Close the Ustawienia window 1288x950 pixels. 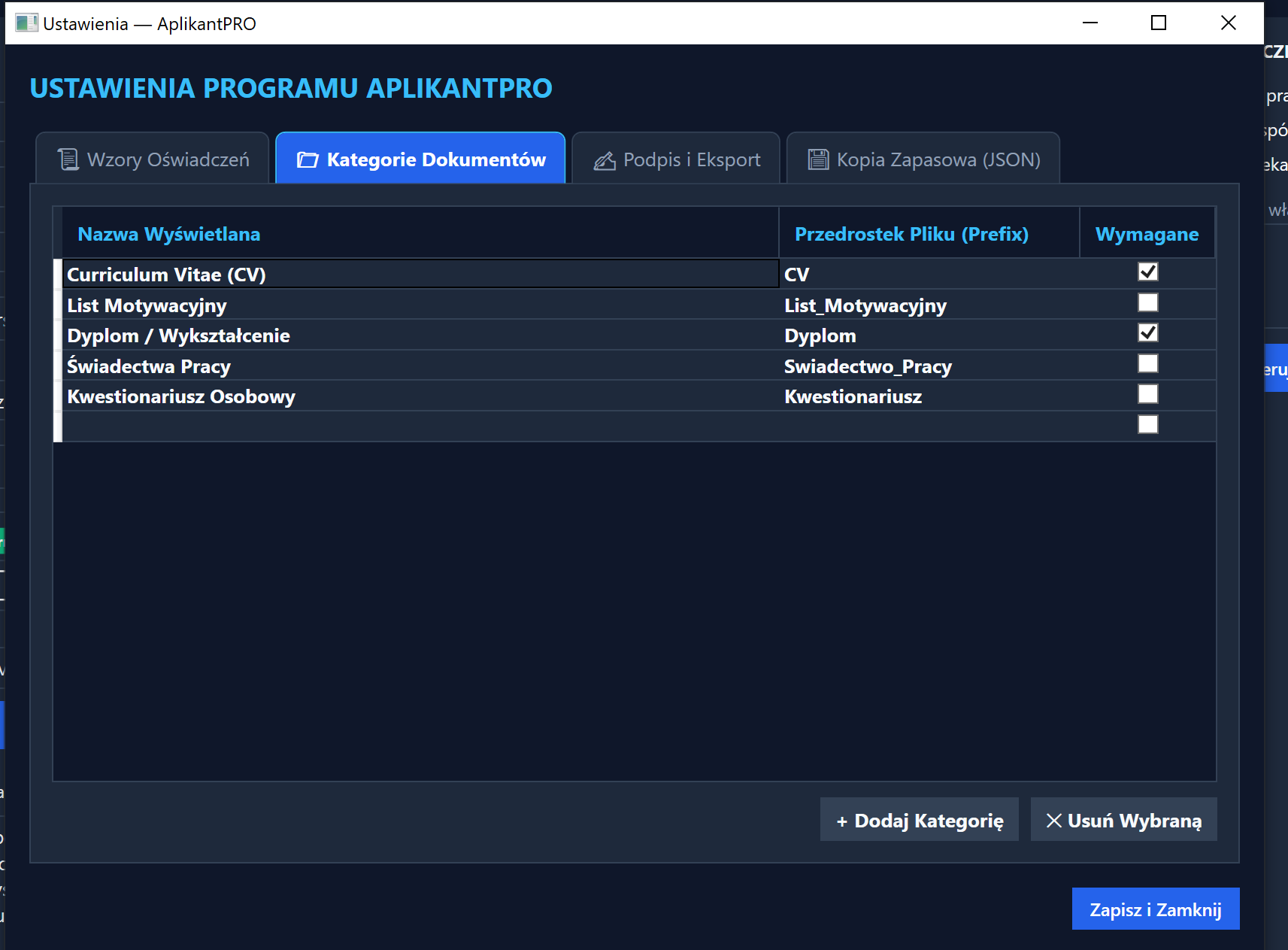(1229, 23)
